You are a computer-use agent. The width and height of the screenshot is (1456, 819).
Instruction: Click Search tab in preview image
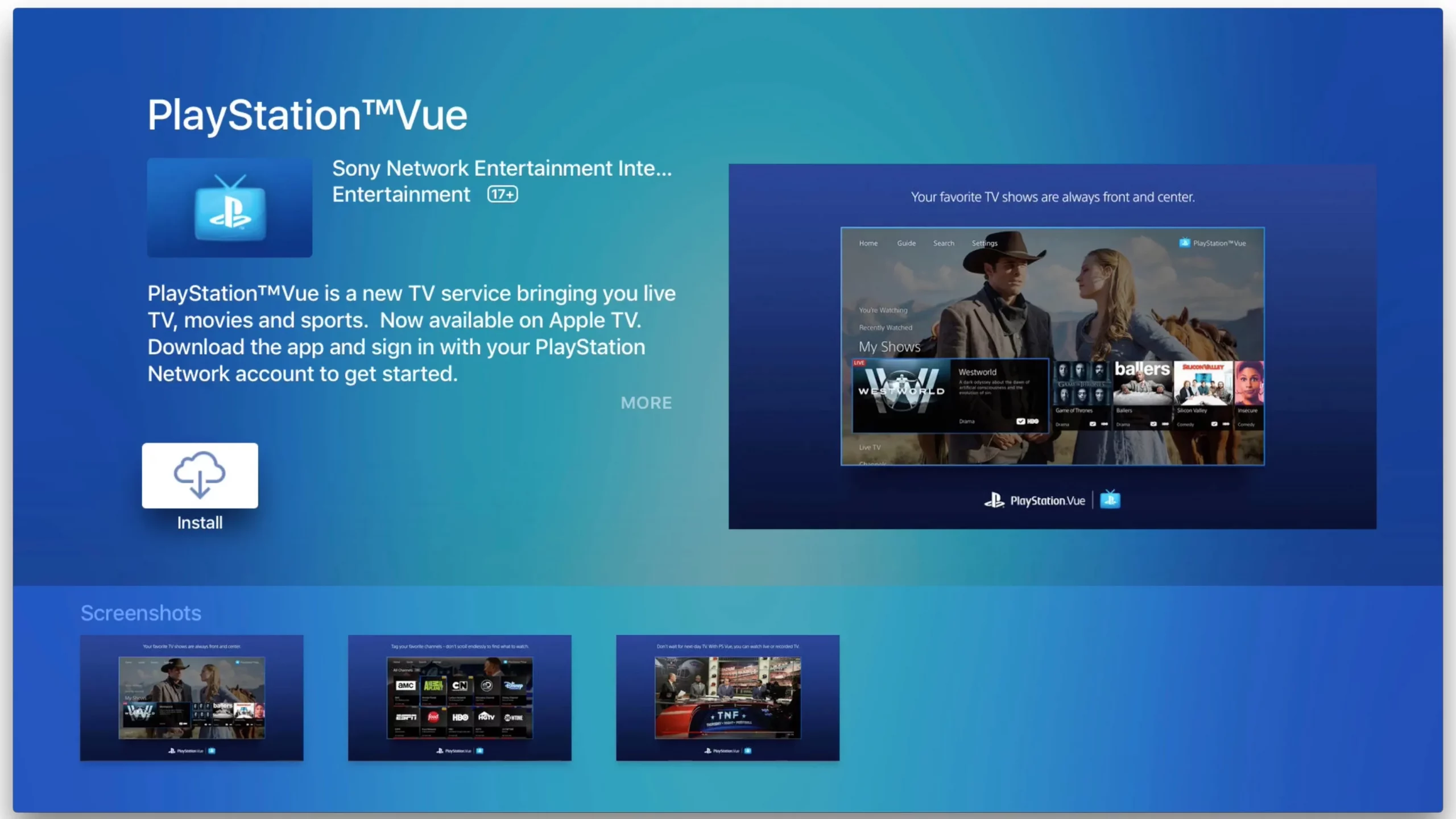tap(944, 243)
